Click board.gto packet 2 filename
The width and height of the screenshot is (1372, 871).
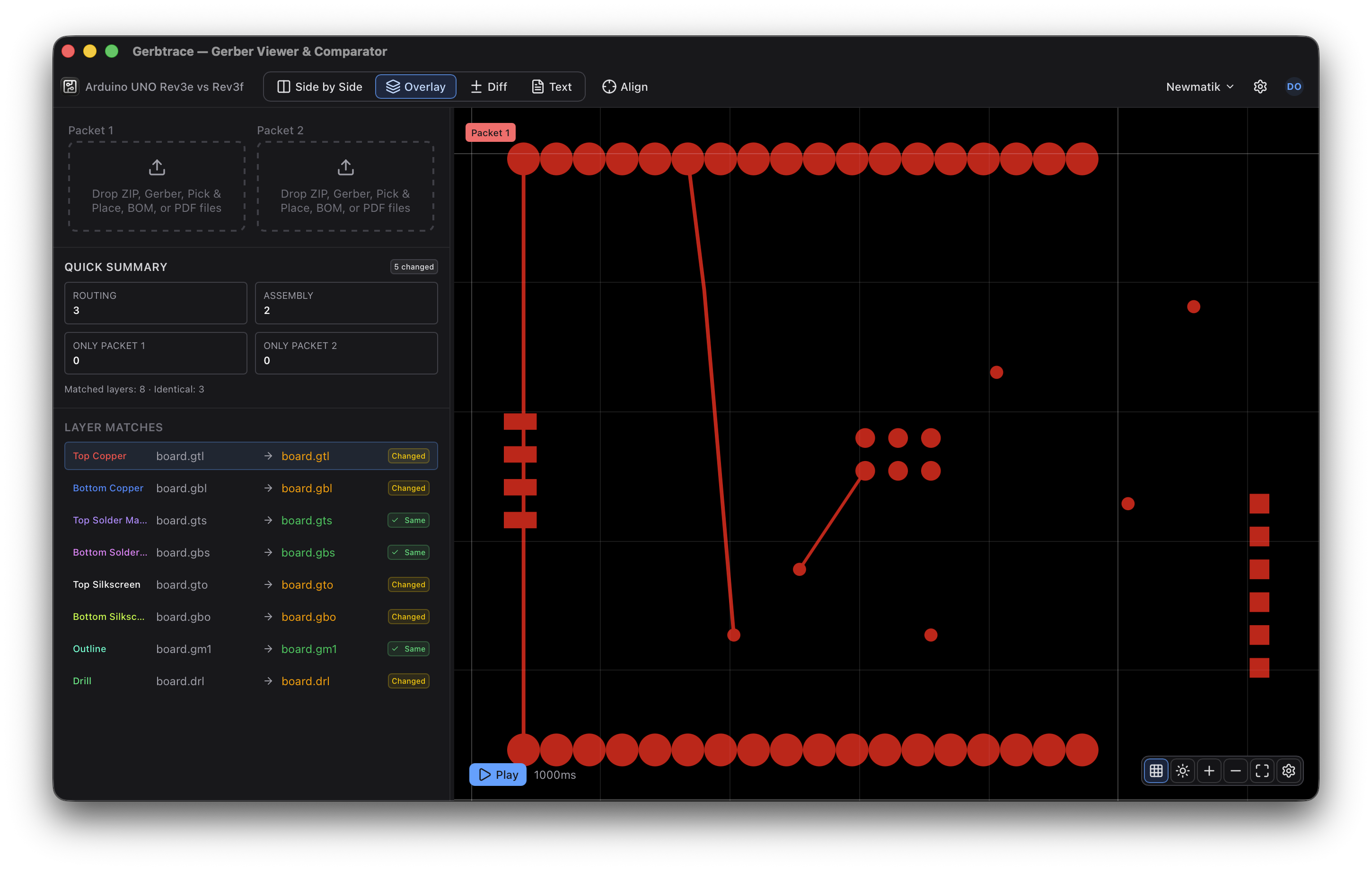click(x=307, y=584)
